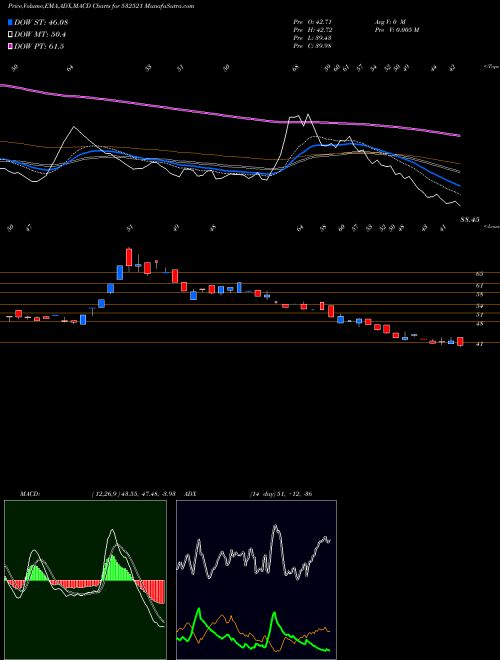500x660 pixels.
Task: Select the 'DOW PT: 61.5' legend text
Action: click(39, 47)
